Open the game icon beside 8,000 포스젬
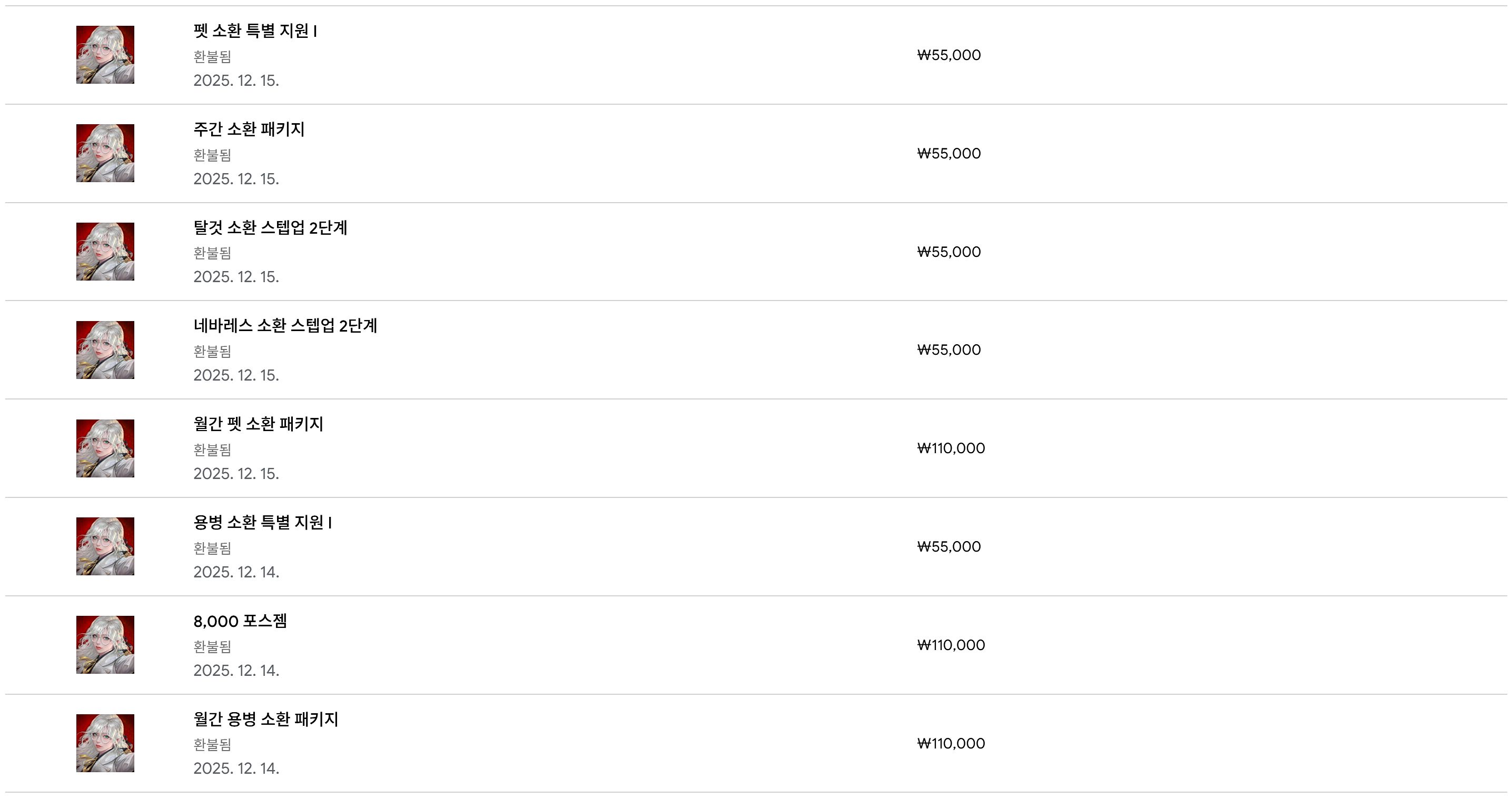The height and width of the screenshot is (799, 1512). tap(105, 645)
